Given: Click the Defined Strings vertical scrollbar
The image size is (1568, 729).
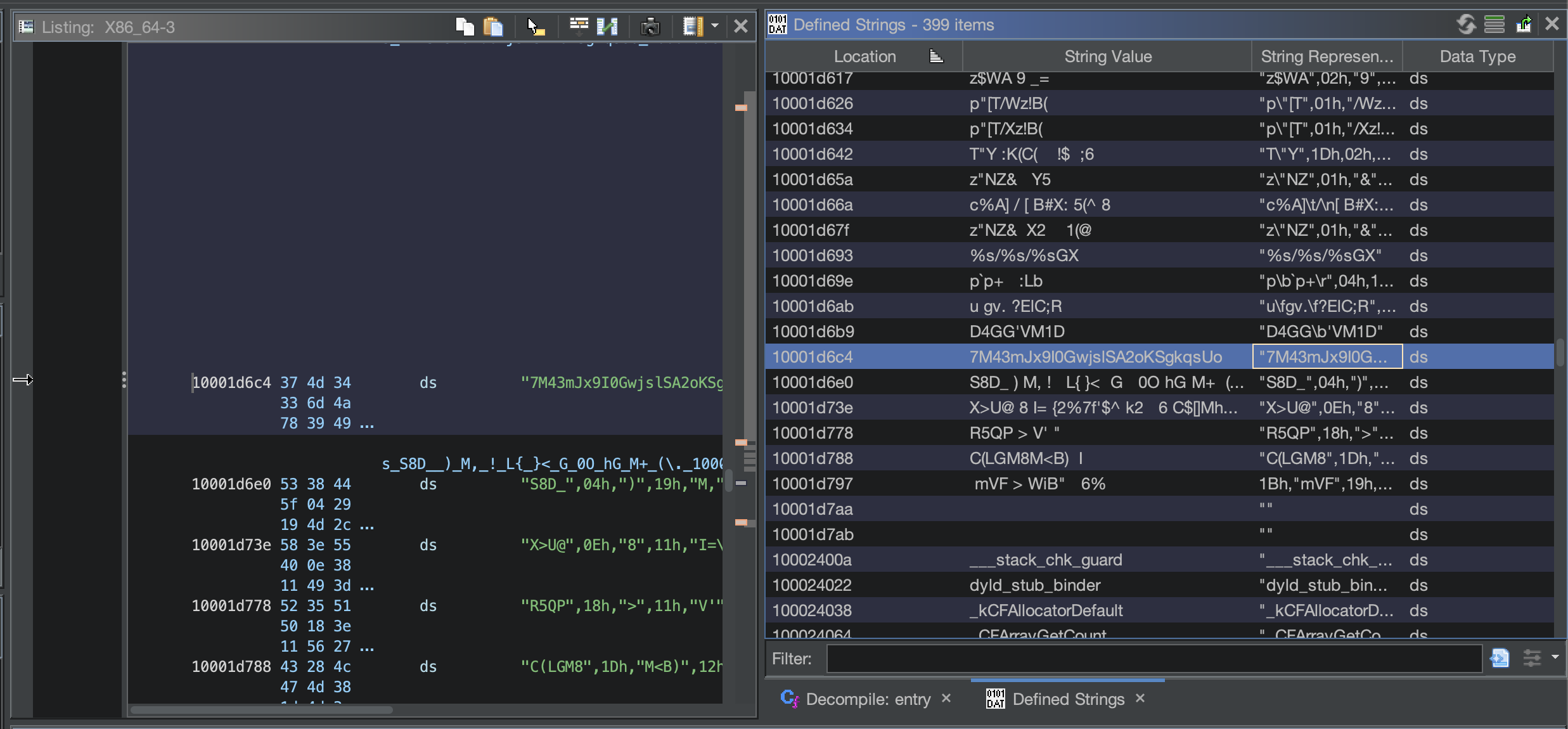Looking at the screenshot, I should [x=1560, y=351].
